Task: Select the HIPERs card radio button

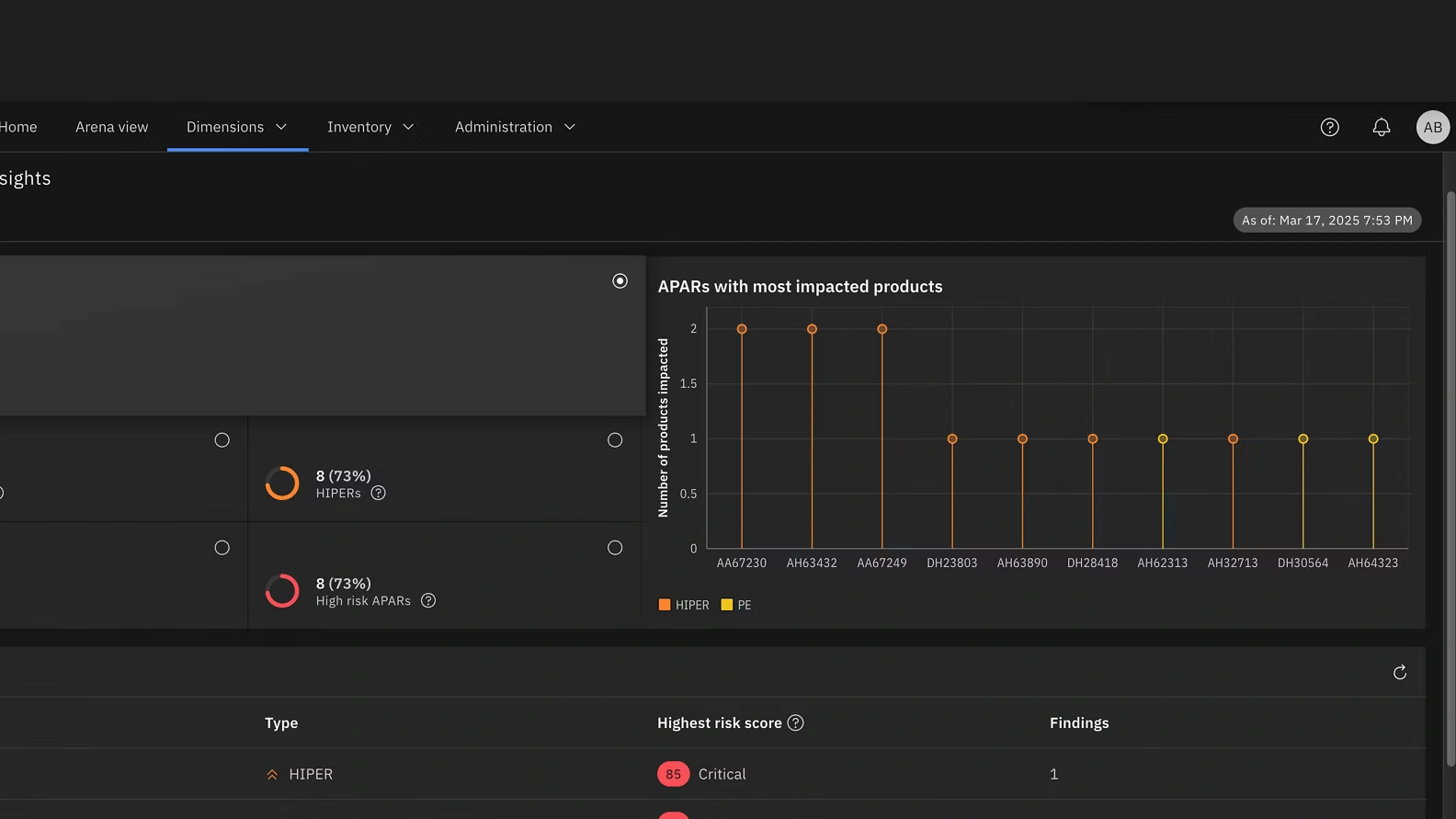Action: (615, 440)
